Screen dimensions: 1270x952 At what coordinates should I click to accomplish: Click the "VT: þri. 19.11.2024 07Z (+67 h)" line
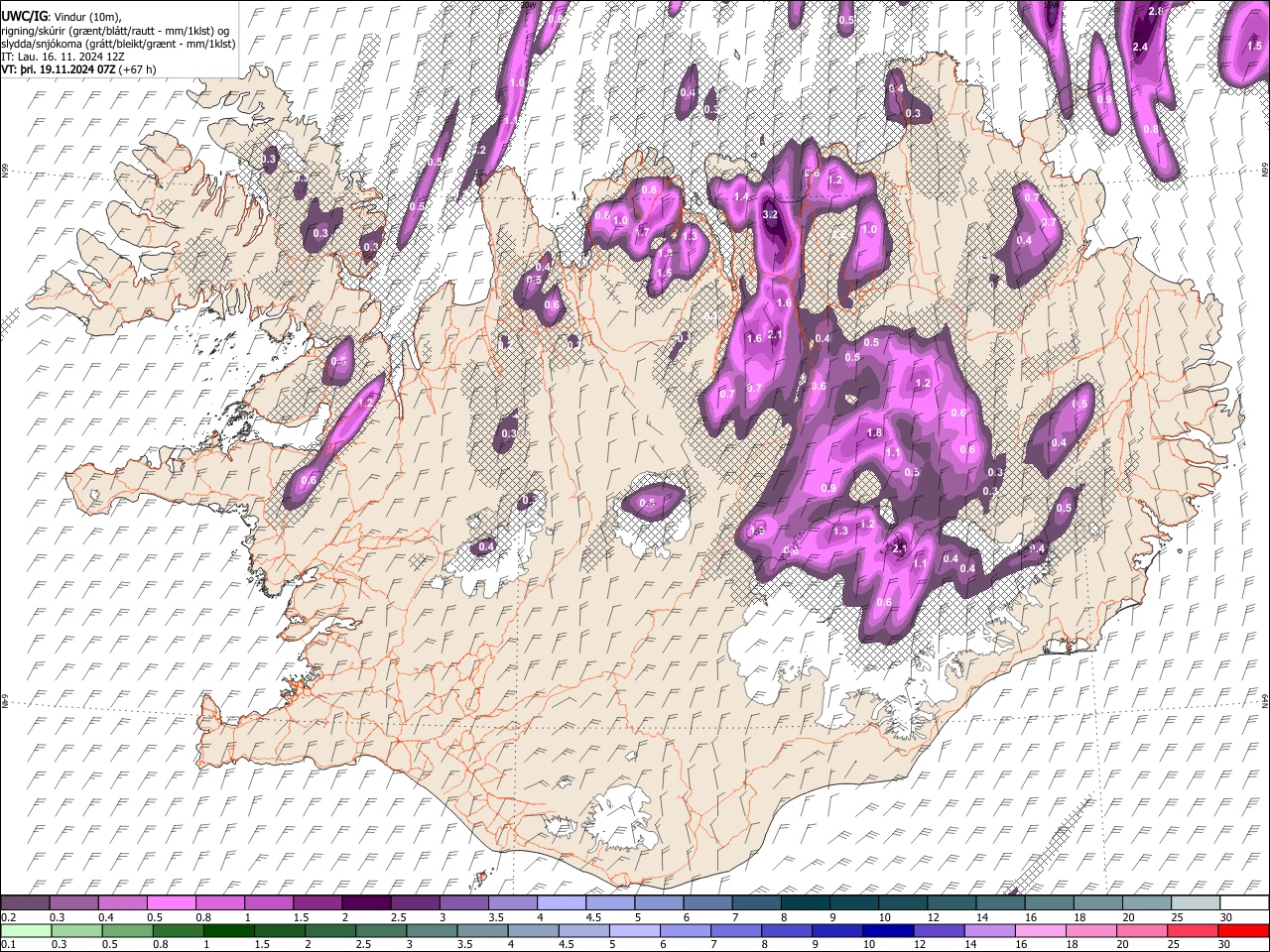tap(78, 69)
